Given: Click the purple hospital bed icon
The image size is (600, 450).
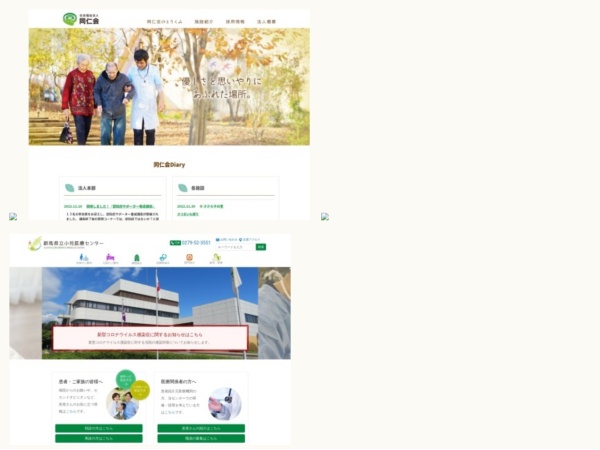Looking at the screenshot, I should 110,258.
